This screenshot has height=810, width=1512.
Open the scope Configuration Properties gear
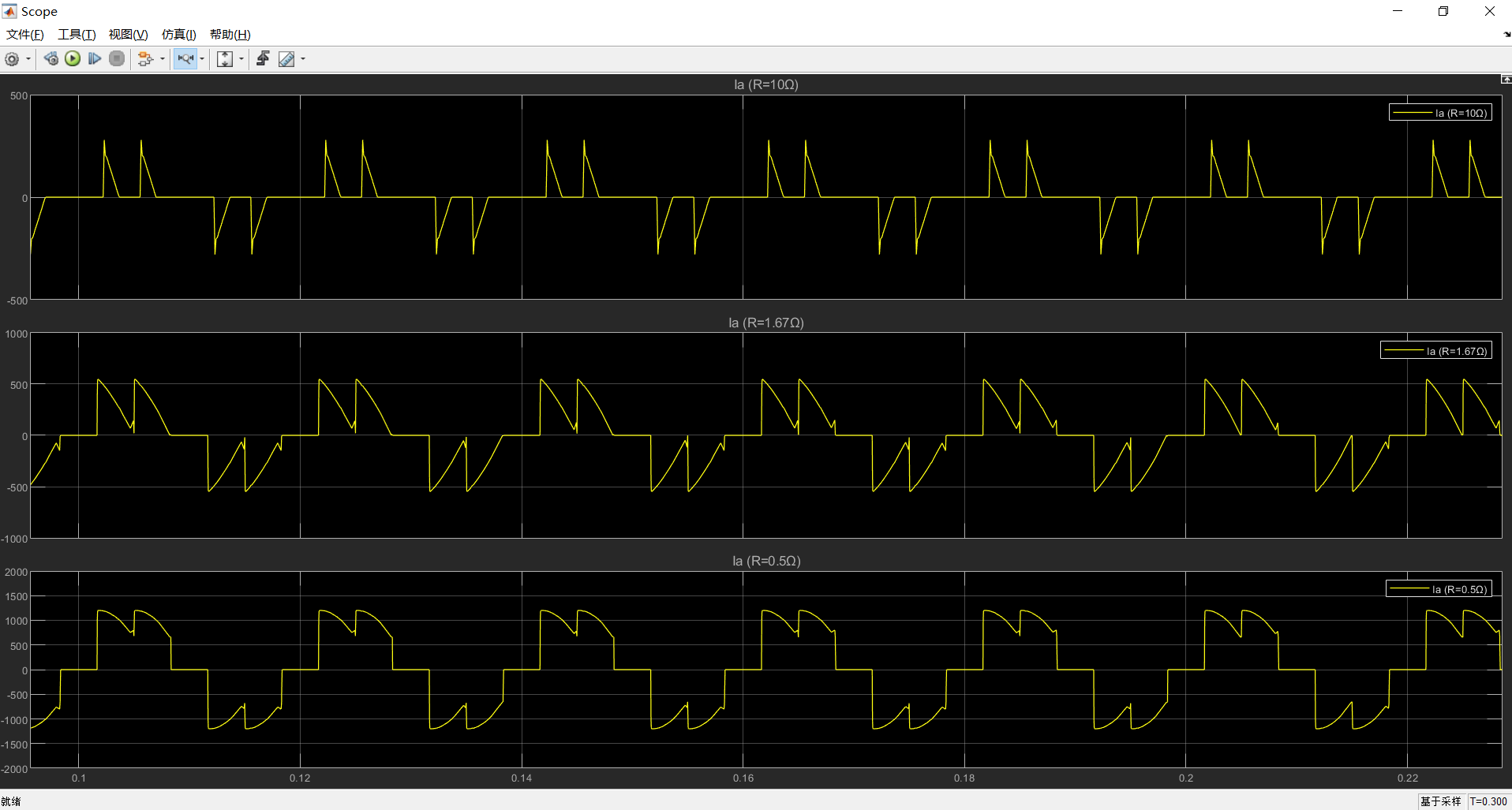coord(12,59)
